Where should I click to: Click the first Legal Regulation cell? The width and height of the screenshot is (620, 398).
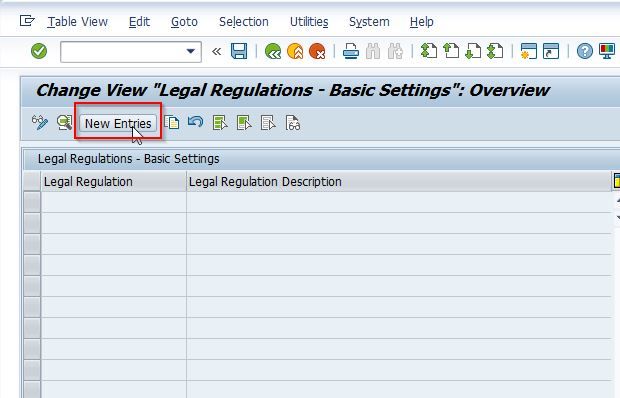[113, 202]
